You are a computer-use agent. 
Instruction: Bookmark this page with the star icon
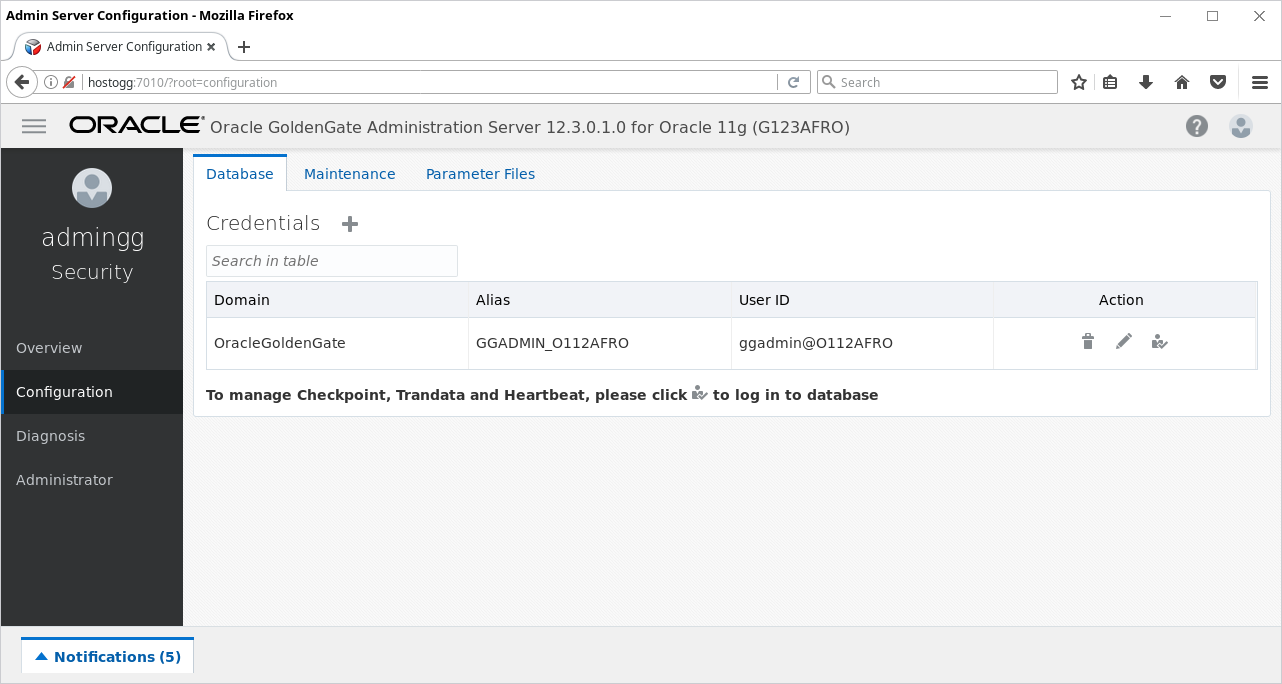[1079, 82]
